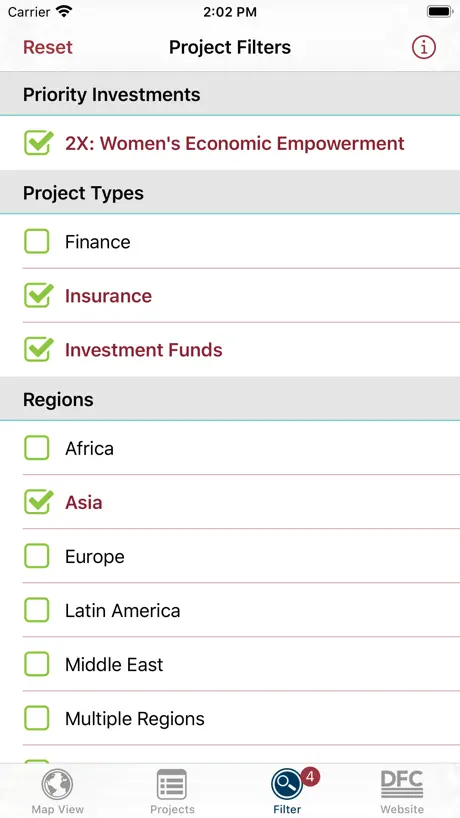Reset all project filters
The image size is (460, 818).
(48, 47)
